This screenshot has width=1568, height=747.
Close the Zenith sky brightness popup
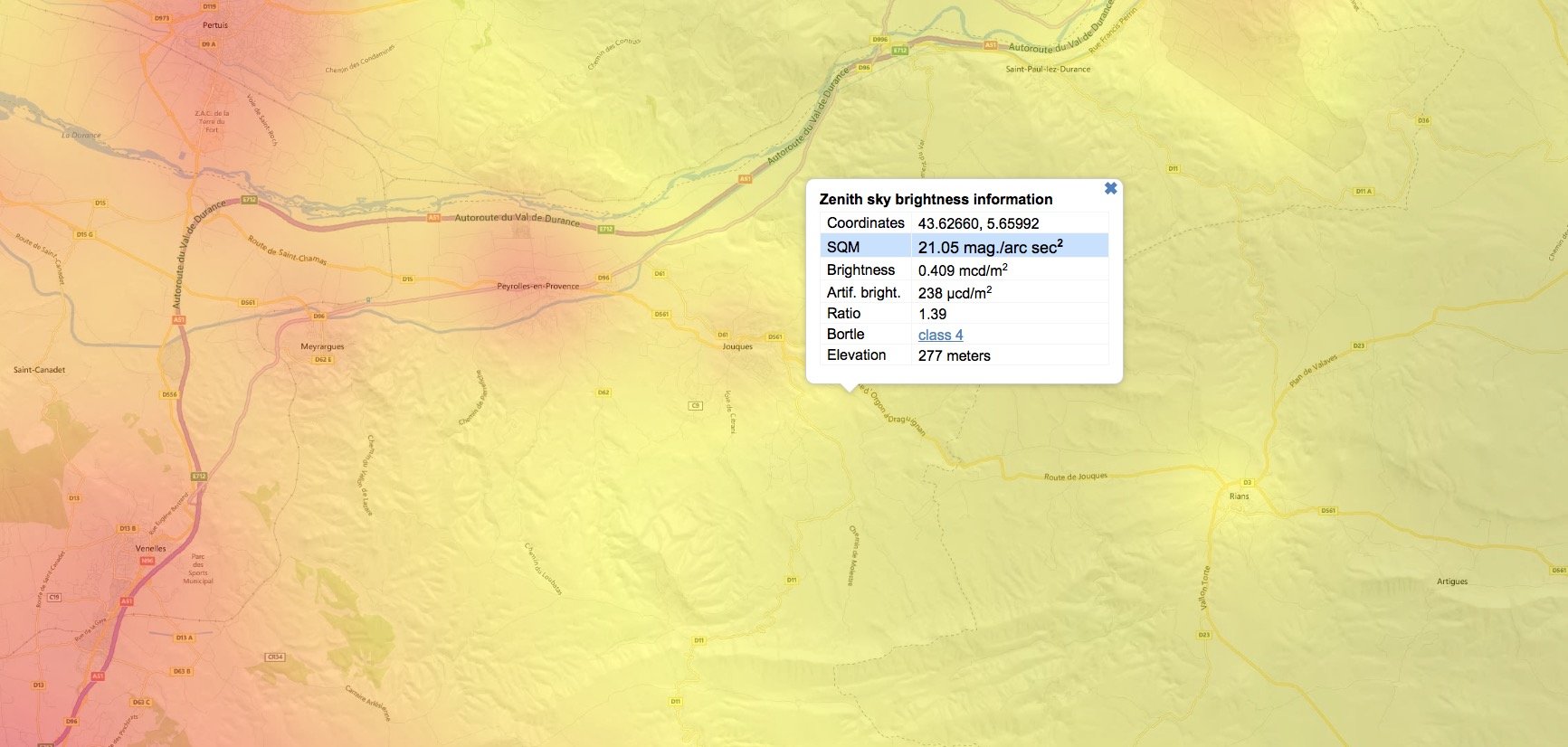point(1110,188)
